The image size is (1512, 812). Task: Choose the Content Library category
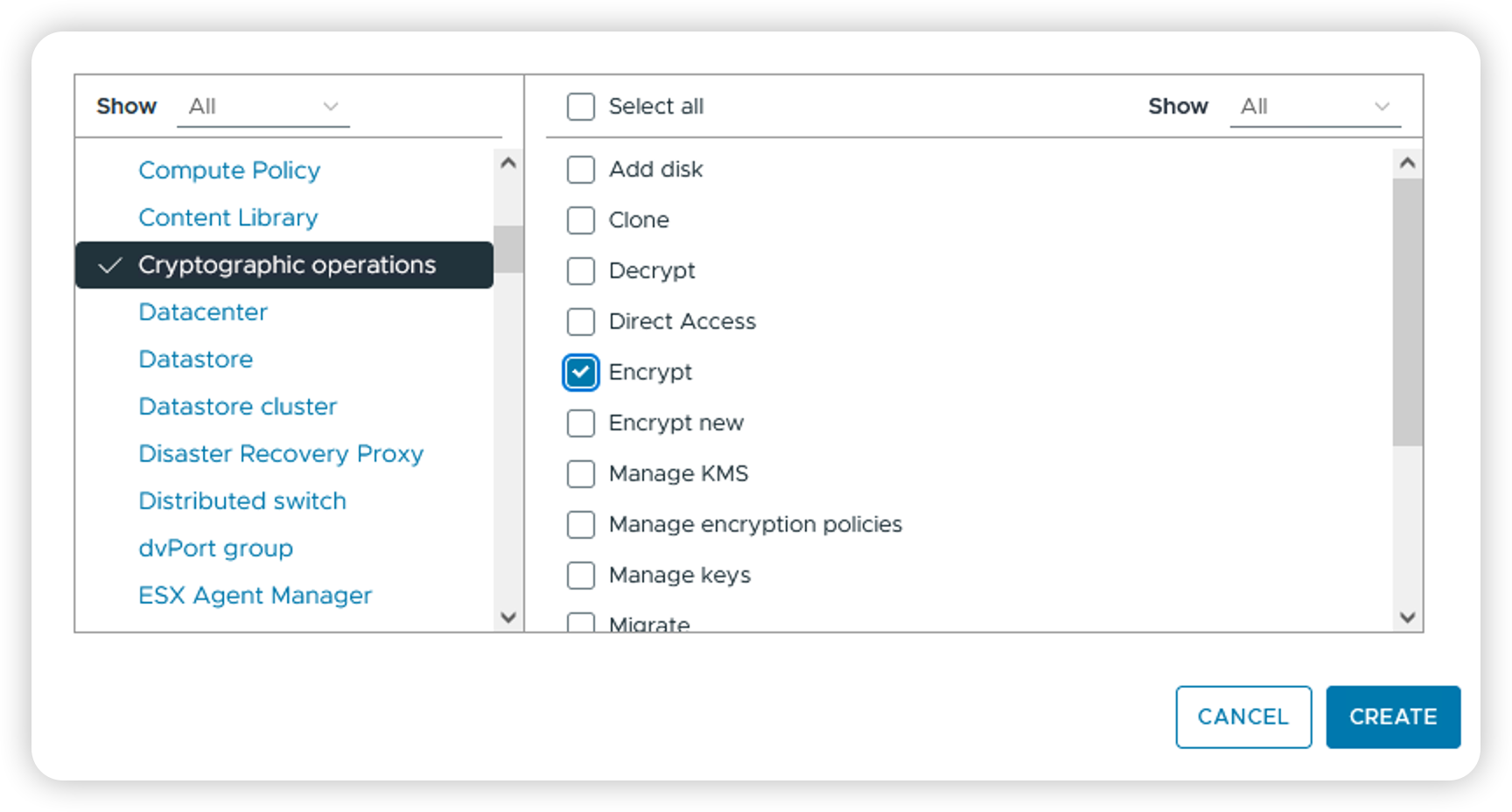click(x=227, y=218)
